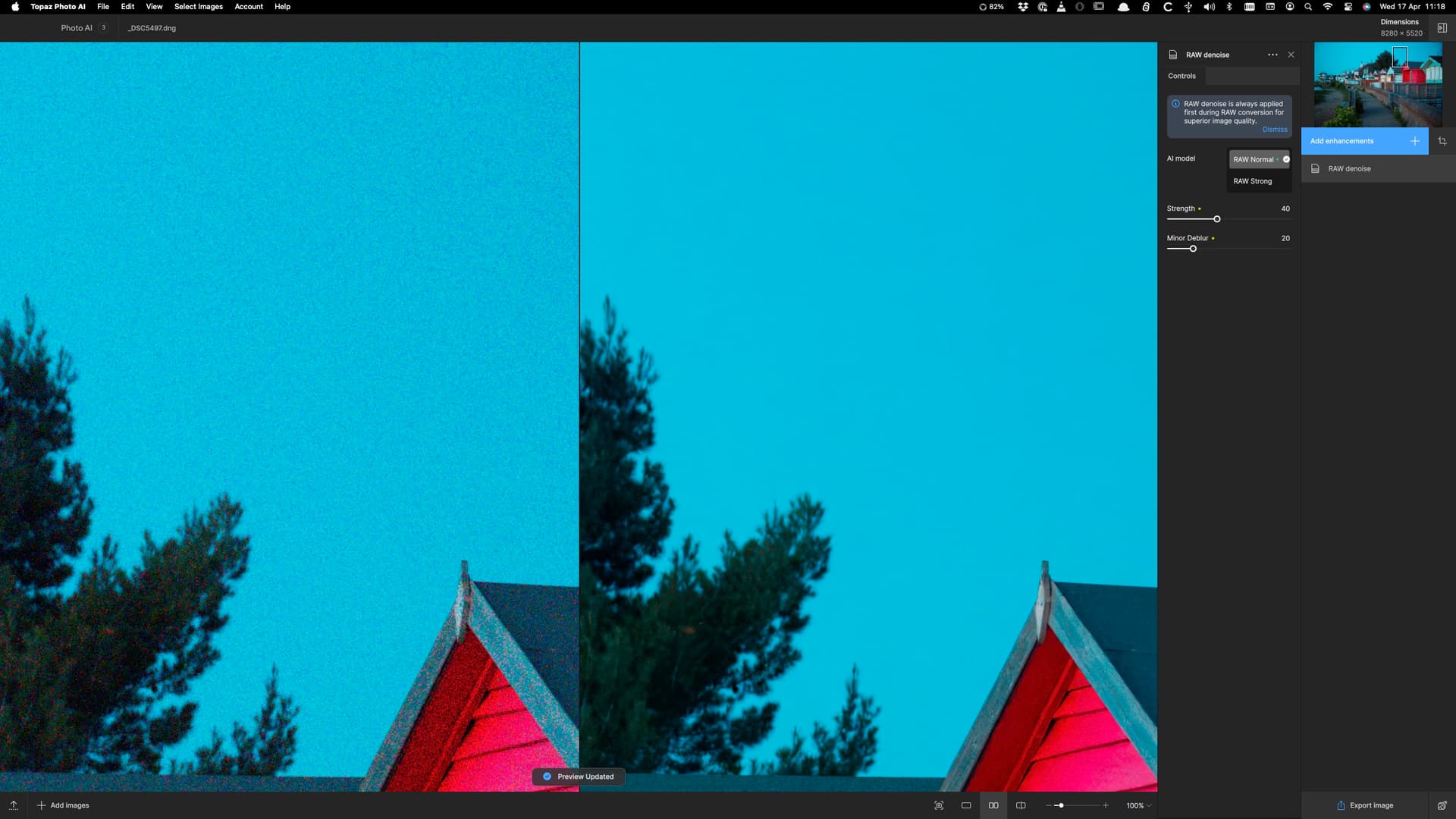Open the View menu
Image resolution: width=1456 pixels, height=819 pixels.
(154, 7)
